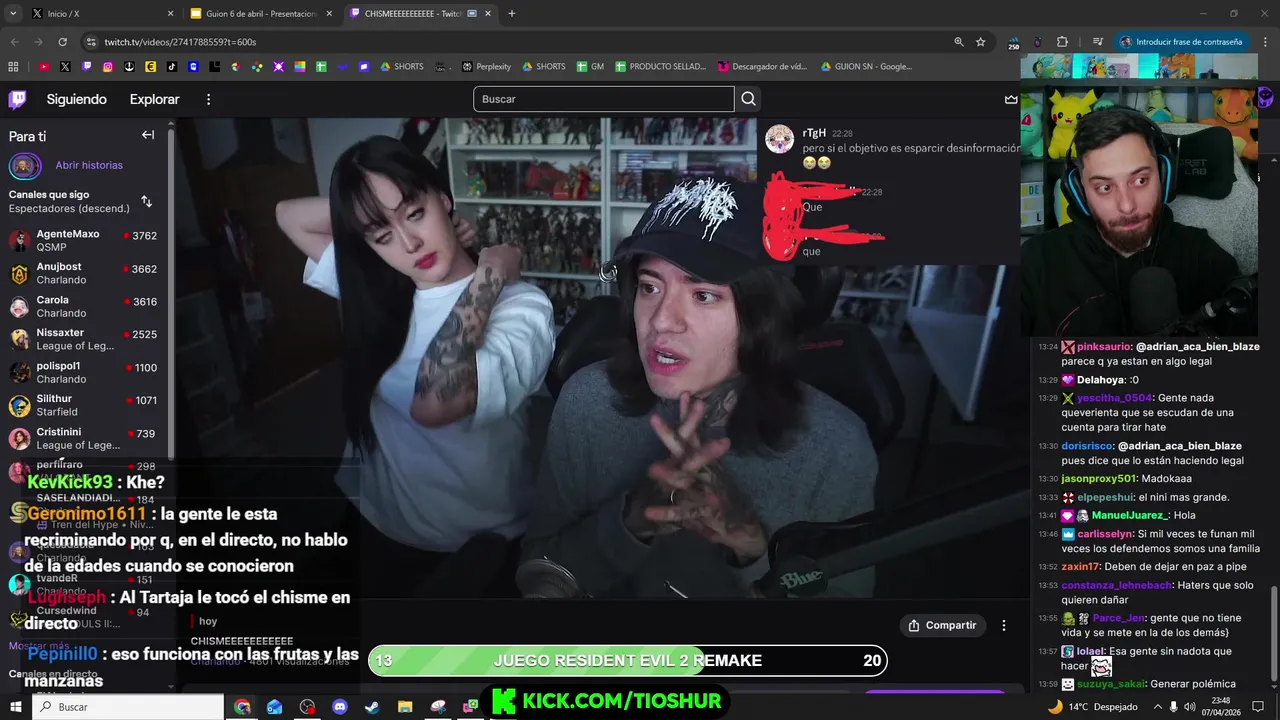Open Anujbost channel in sidebar
1280x720 pixels.
pyautogui.click(x=83, y=273)
